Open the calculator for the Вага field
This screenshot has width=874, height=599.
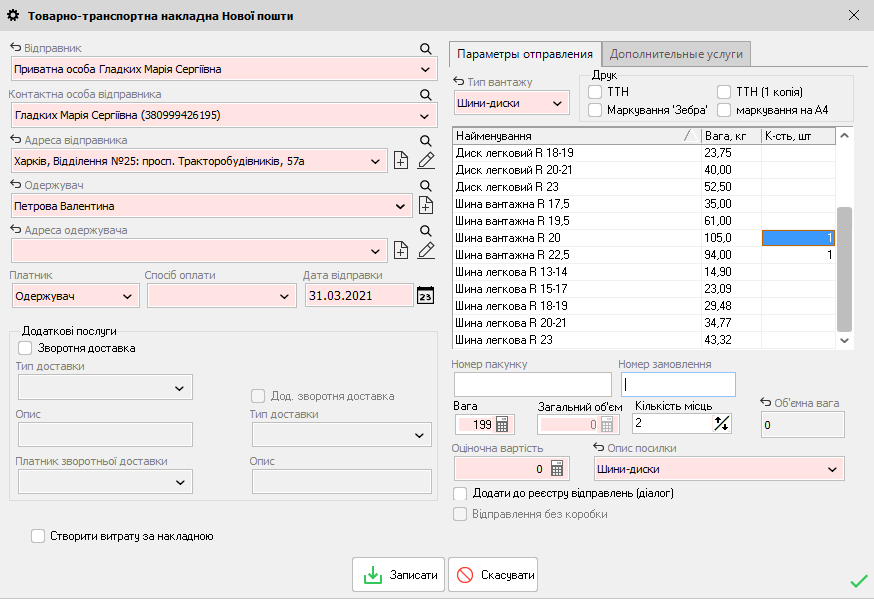tap(502, 424)
